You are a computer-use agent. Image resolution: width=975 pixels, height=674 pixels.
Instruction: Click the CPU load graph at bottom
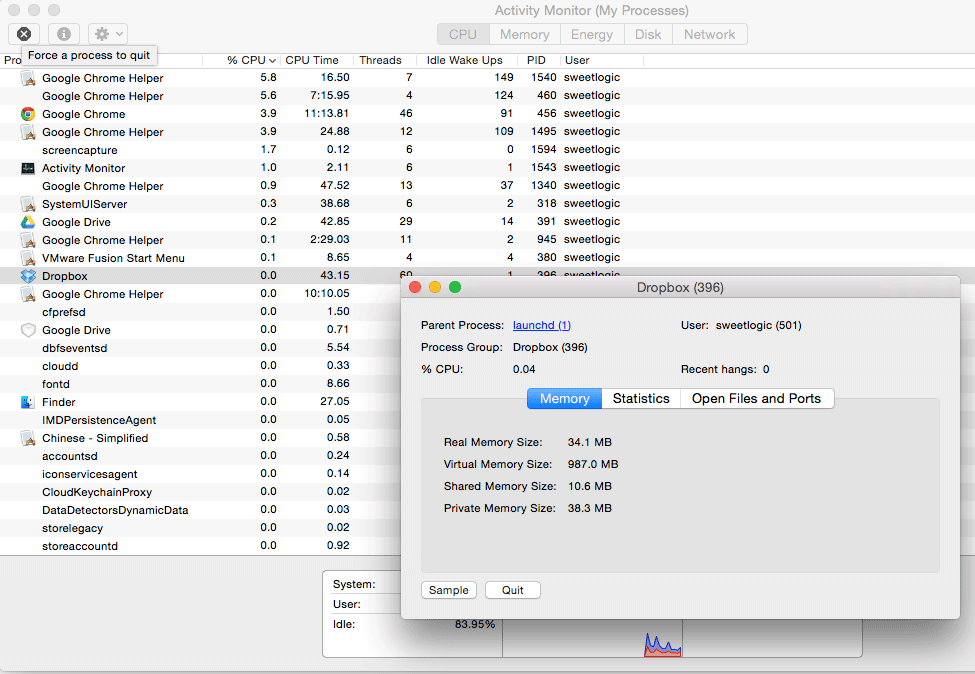(x=663, y=644)
